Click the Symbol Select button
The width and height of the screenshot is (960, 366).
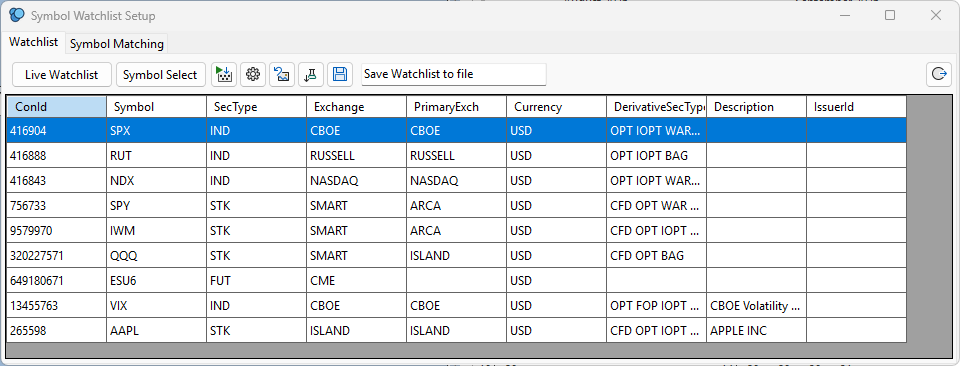(160, 75)
